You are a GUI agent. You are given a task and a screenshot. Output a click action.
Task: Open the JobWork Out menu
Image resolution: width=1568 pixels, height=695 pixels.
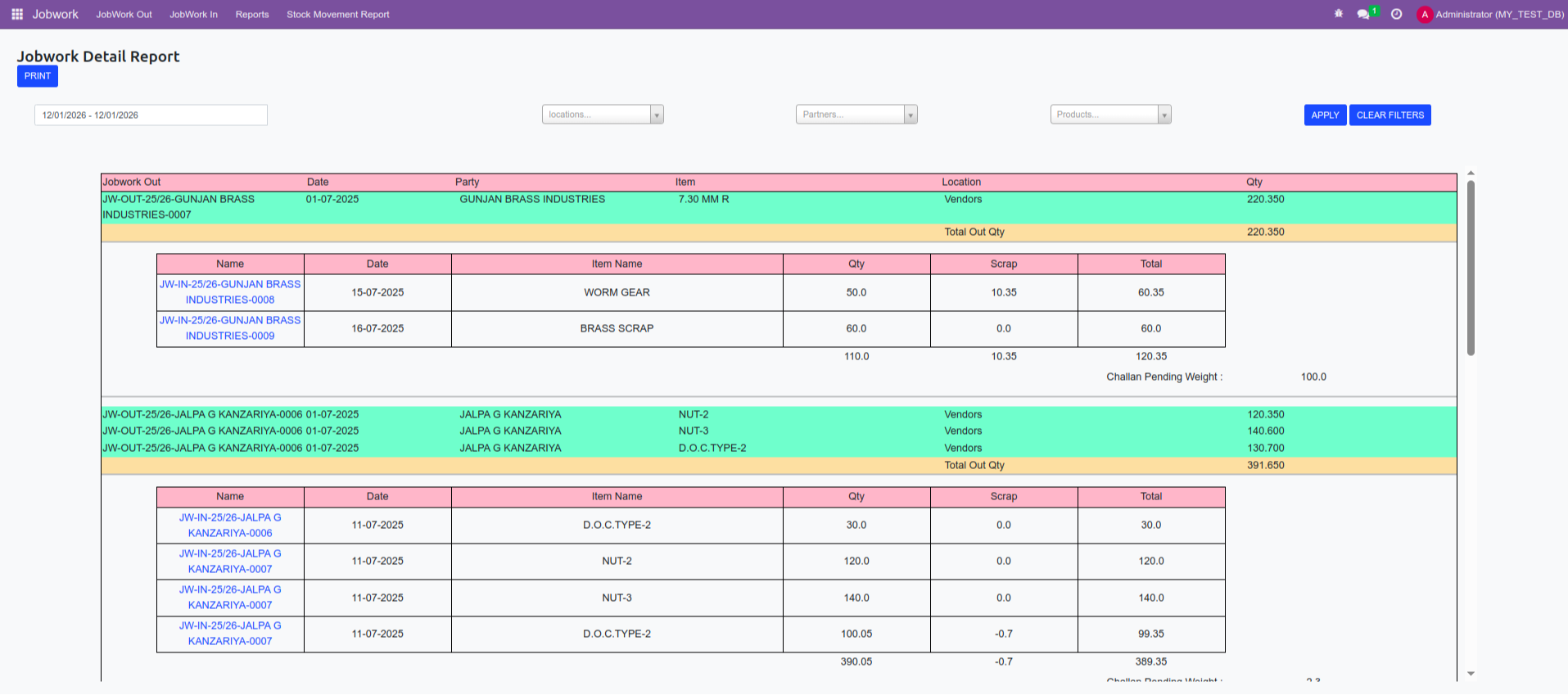[124, 14]
